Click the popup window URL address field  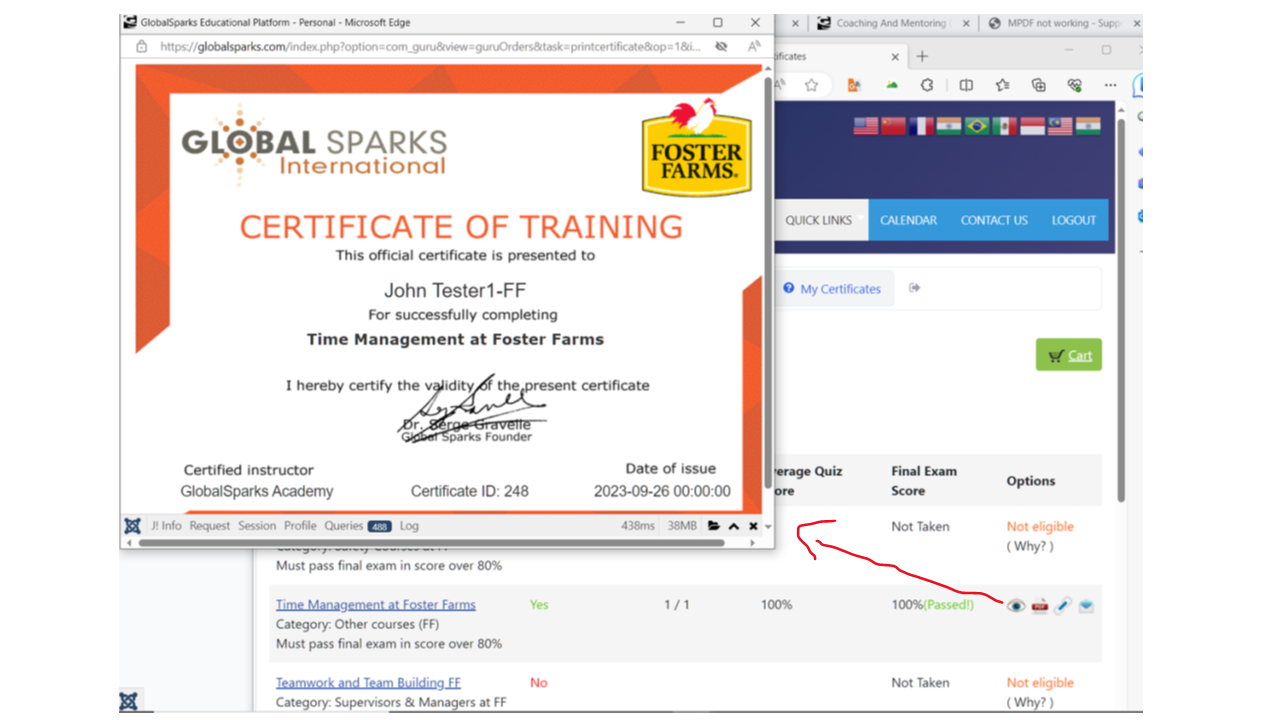coord(430,46)
